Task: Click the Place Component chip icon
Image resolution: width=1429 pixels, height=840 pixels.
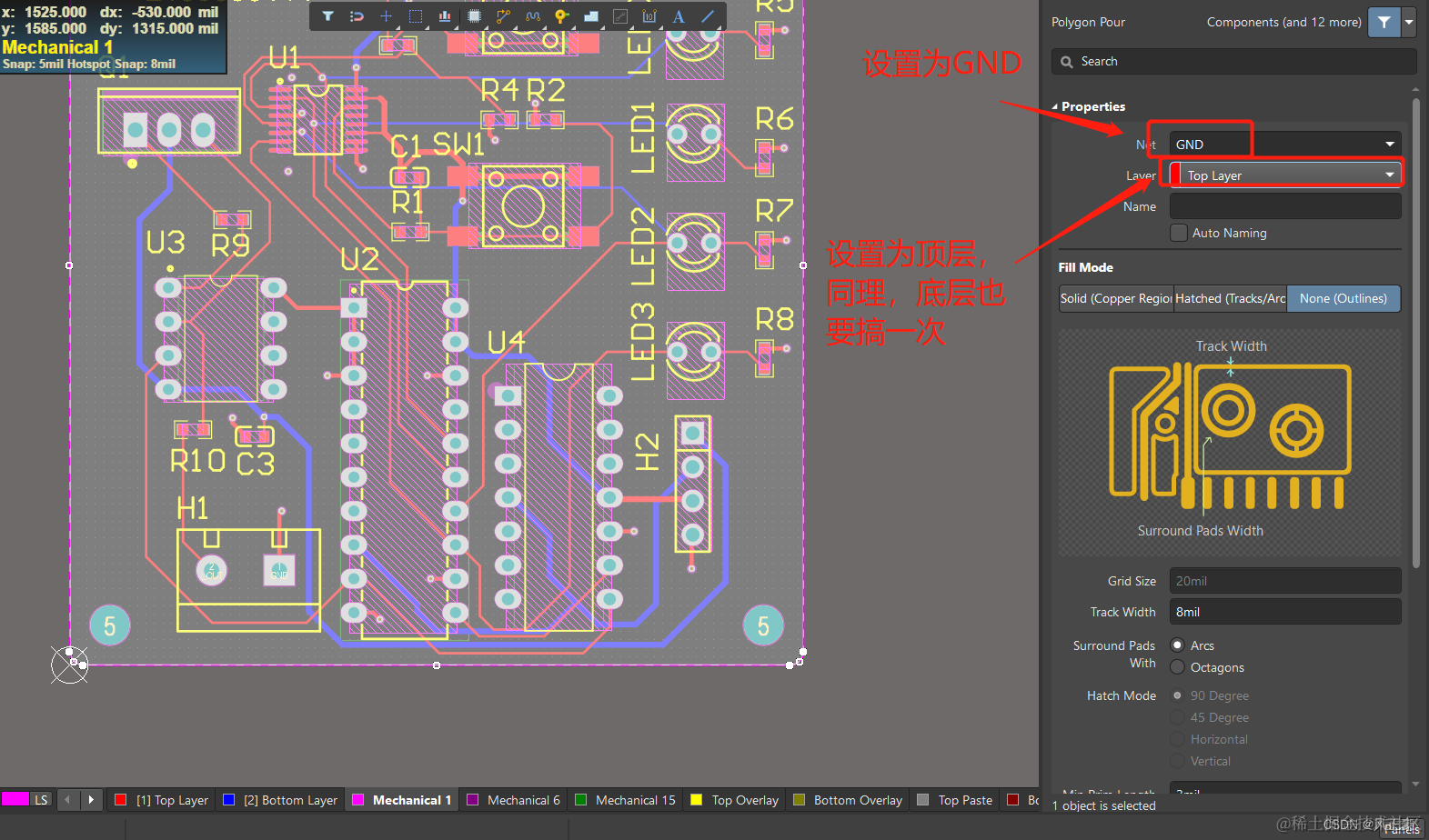Action: click(x=474, y=16)
